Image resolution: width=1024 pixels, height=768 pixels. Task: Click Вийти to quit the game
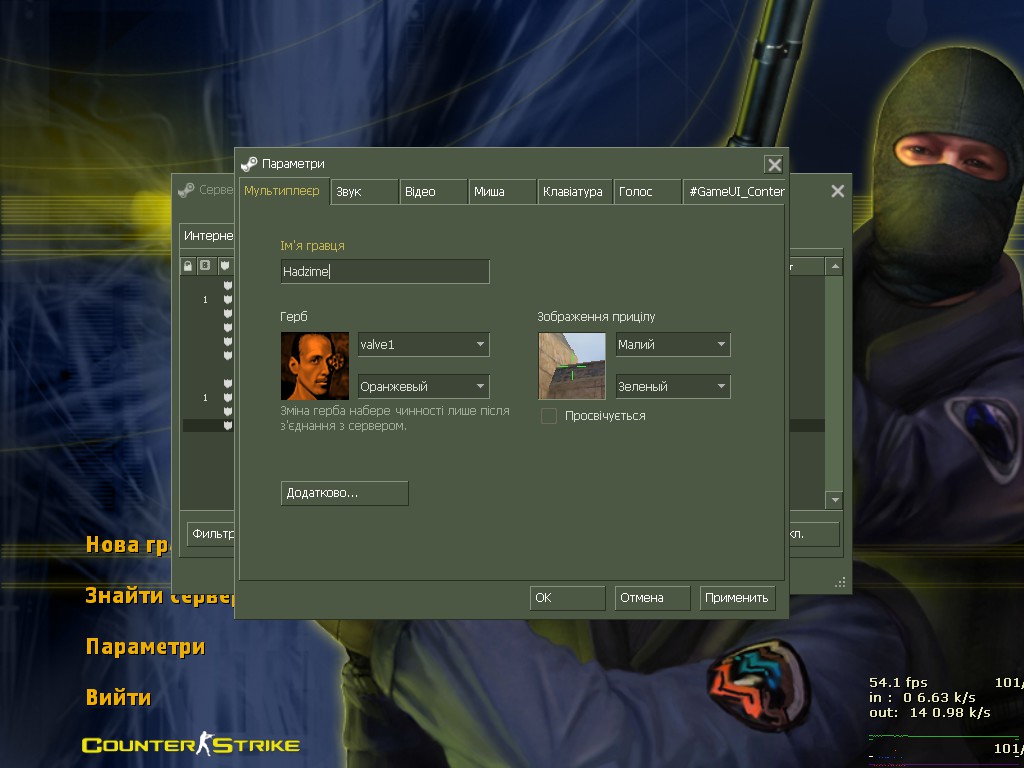[118, 697]
